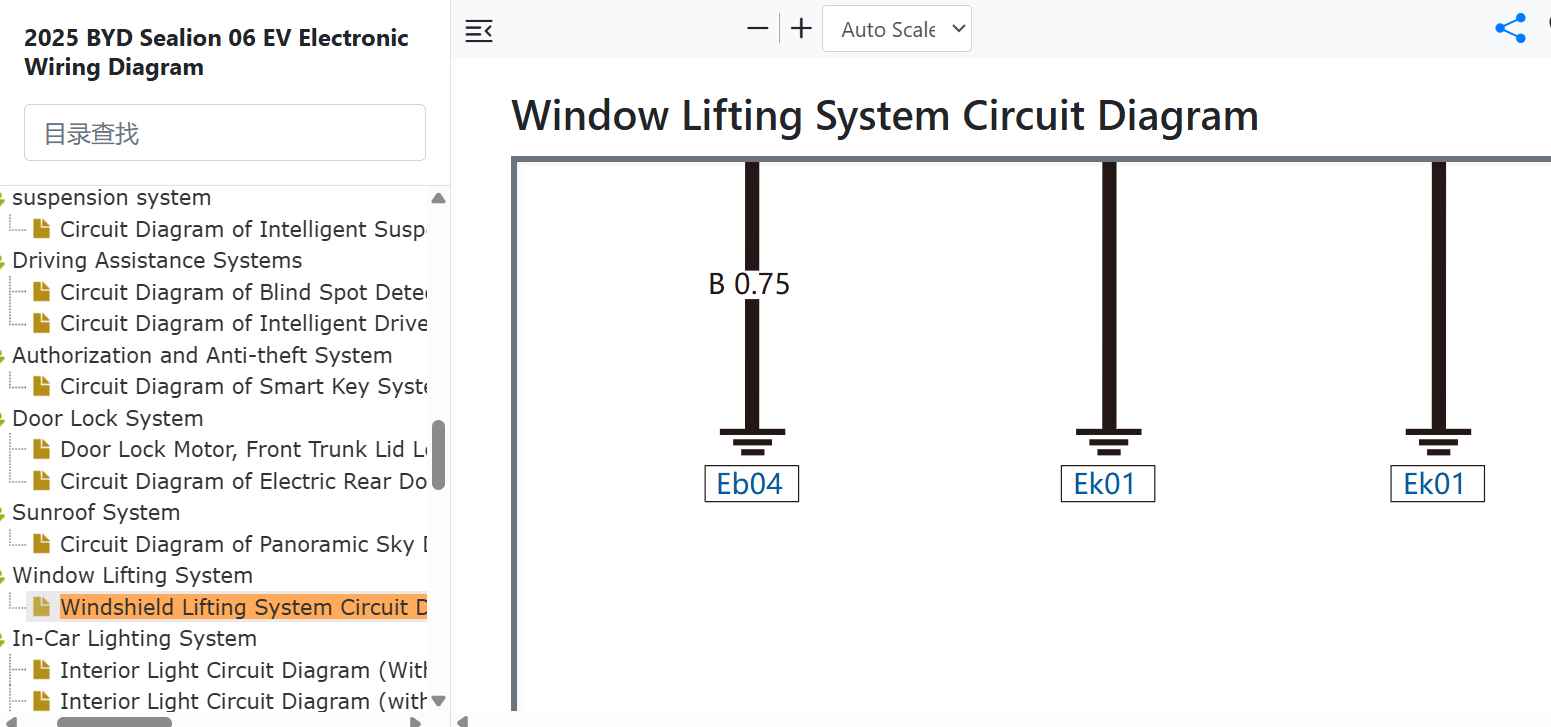
Task: Select Circuit Diagram of Intelligent Drive
Action: [x=244, y=323]
